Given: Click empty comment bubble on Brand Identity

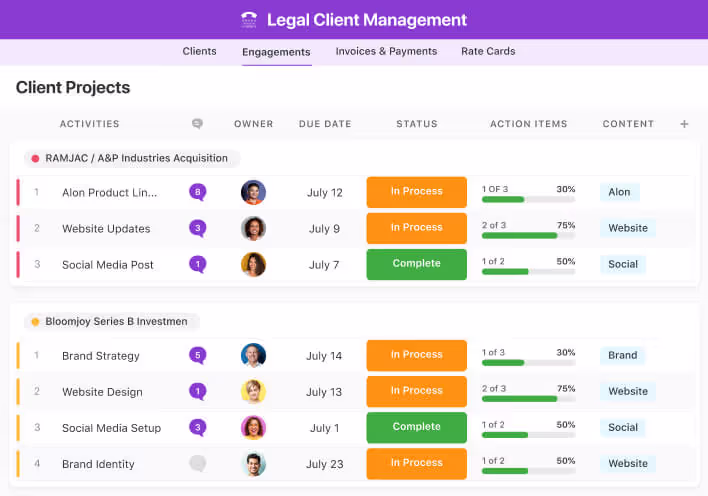Looking at the screenshot, I should [198, 464].
